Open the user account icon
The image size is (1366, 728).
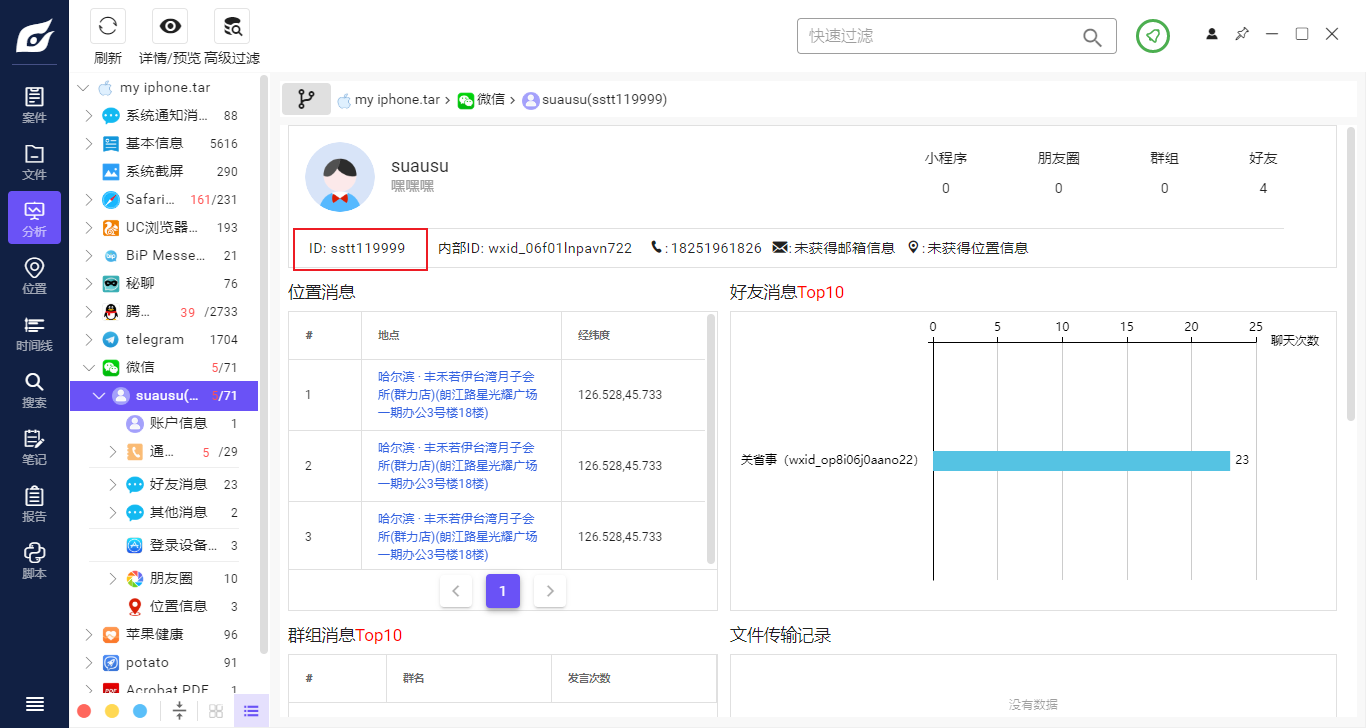pos(1212,34)
